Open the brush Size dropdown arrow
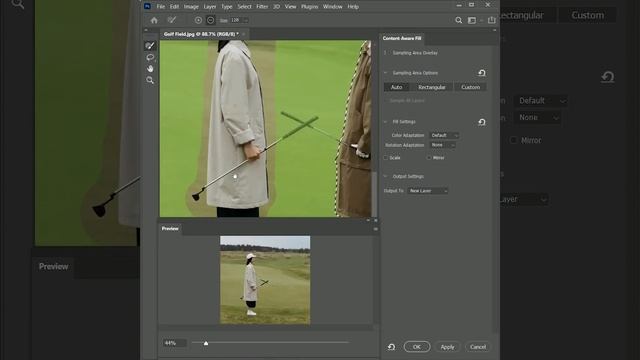The height and width of the screenshot is (360, 640). tap(245, 20)
